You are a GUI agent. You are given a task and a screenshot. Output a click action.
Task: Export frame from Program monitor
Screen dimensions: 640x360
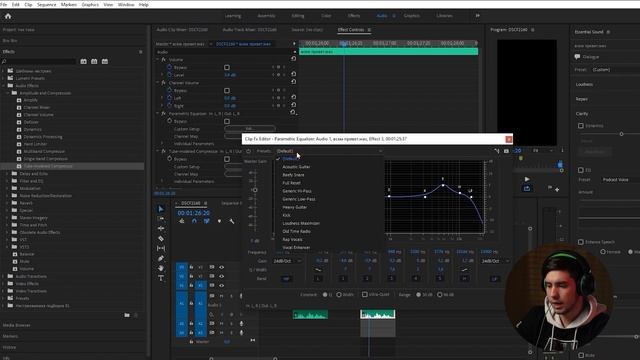click(527, 189)
